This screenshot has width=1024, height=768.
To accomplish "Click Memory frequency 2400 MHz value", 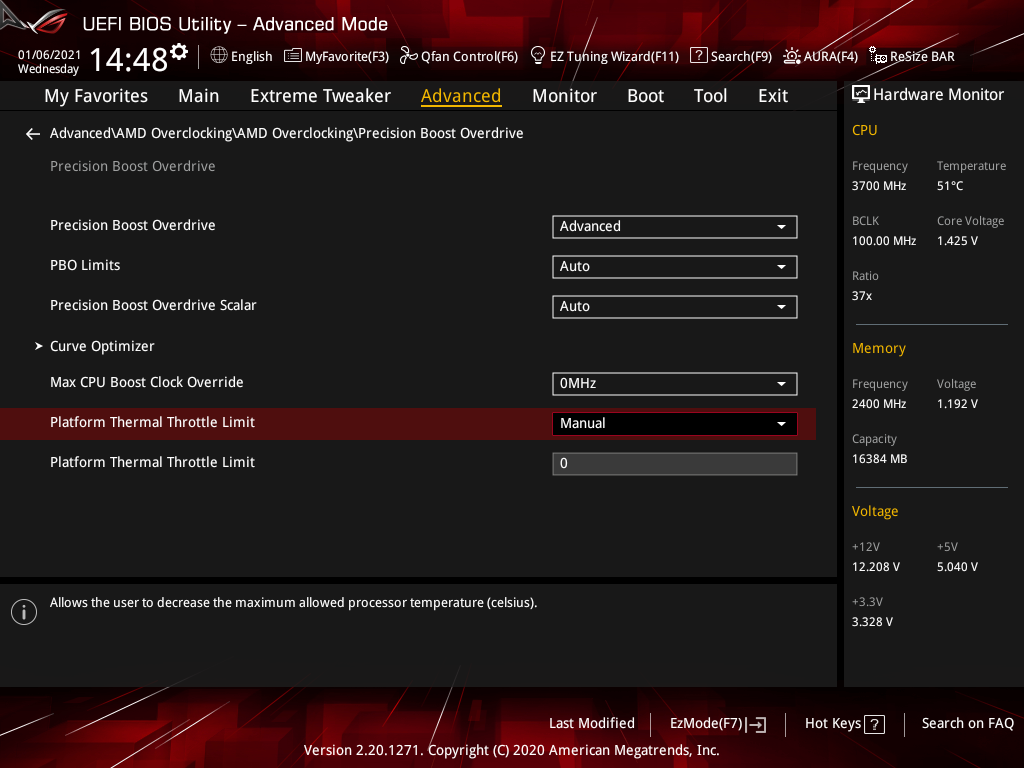I will 878,404.
